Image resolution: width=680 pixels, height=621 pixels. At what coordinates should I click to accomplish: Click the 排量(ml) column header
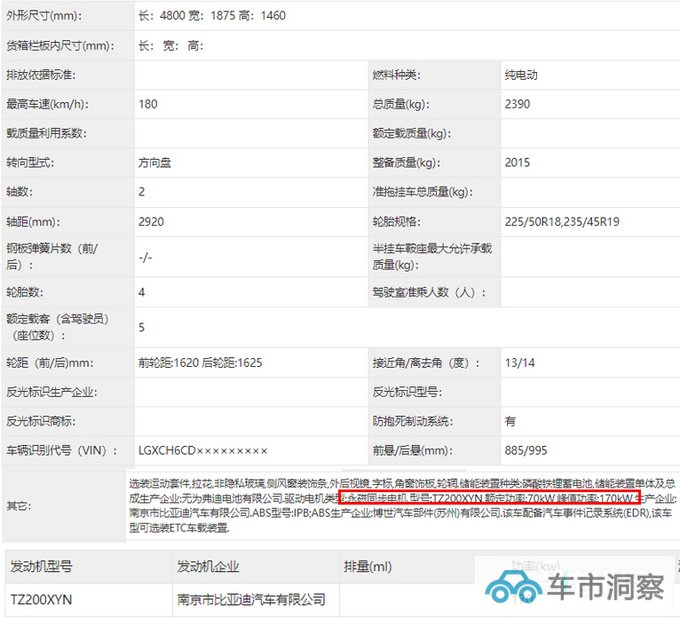(368, 566)
